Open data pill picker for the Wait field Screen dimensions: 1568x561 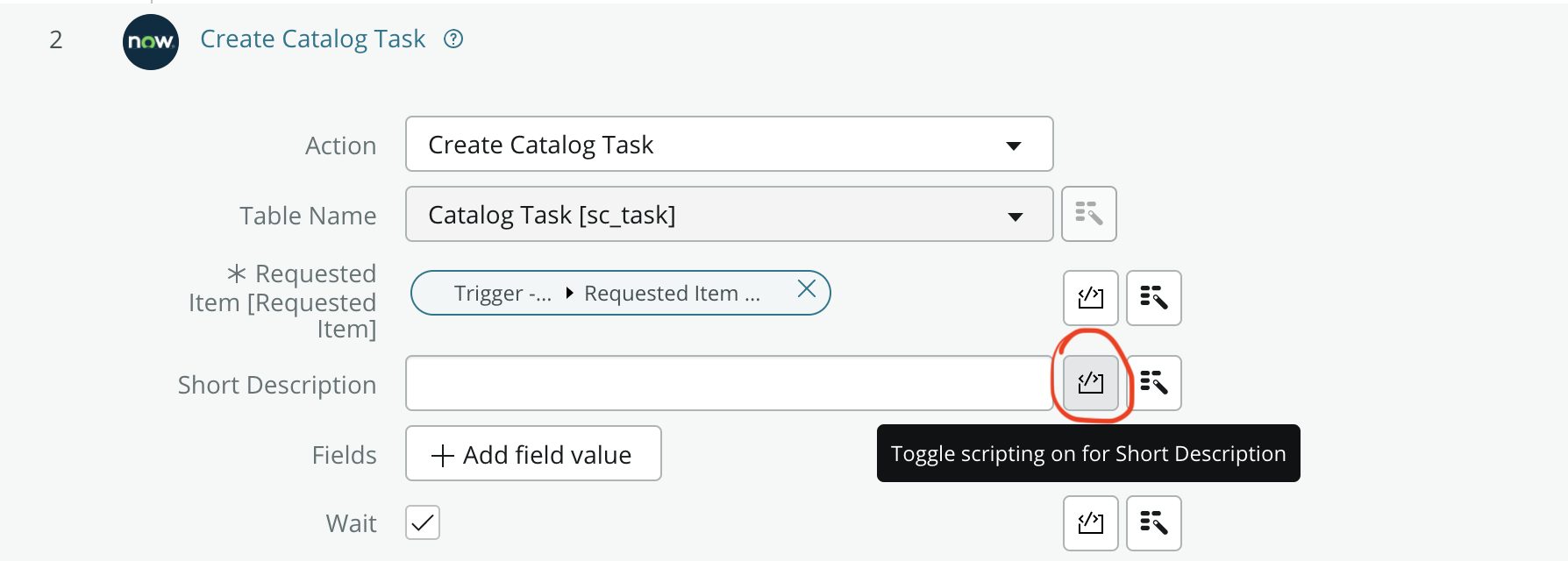tap(1153, 523)
